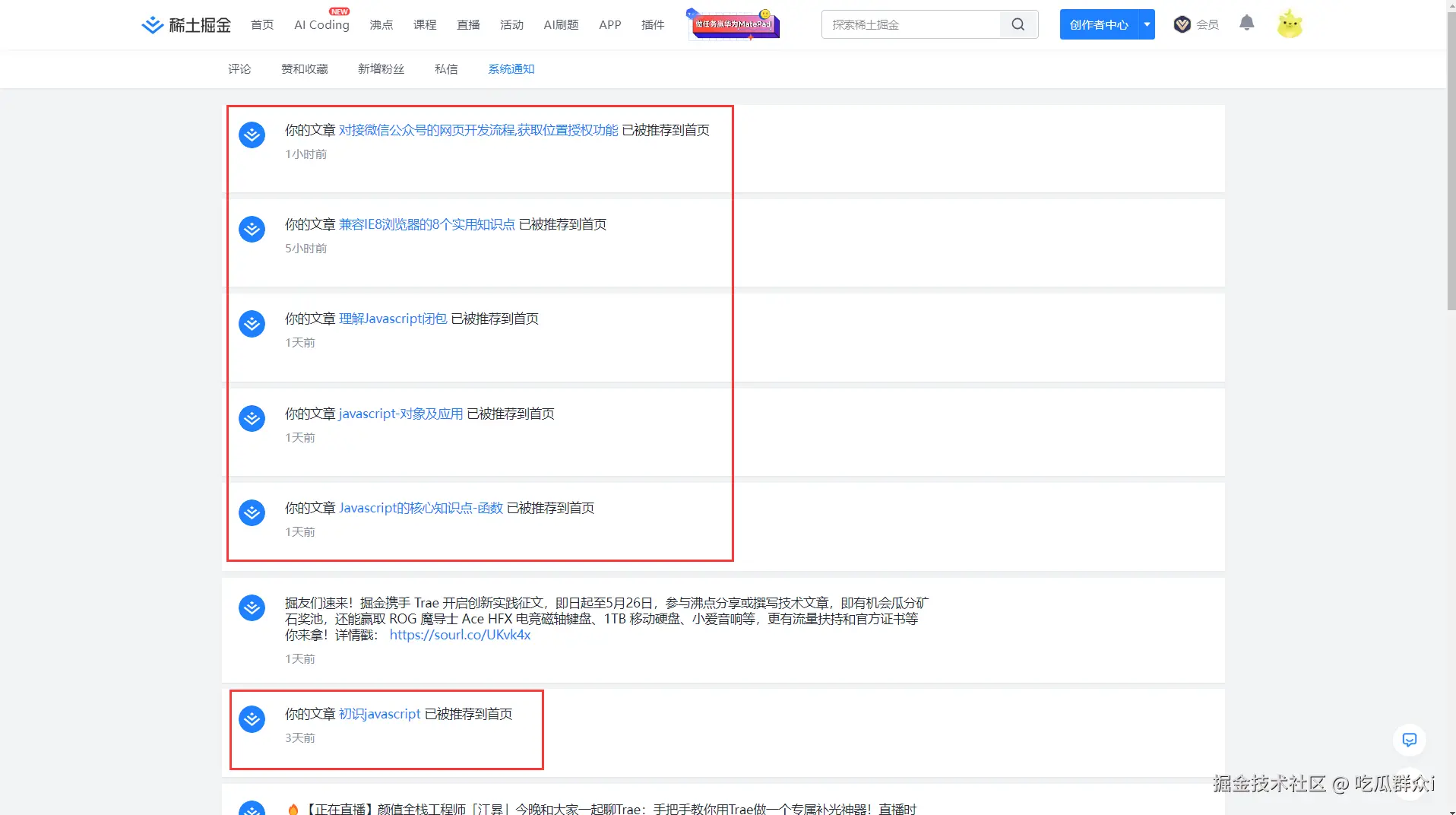Viewport: 1456px width, 815px height.
Task: Open the notification bell icon
Action: [x=1246, y=24]
